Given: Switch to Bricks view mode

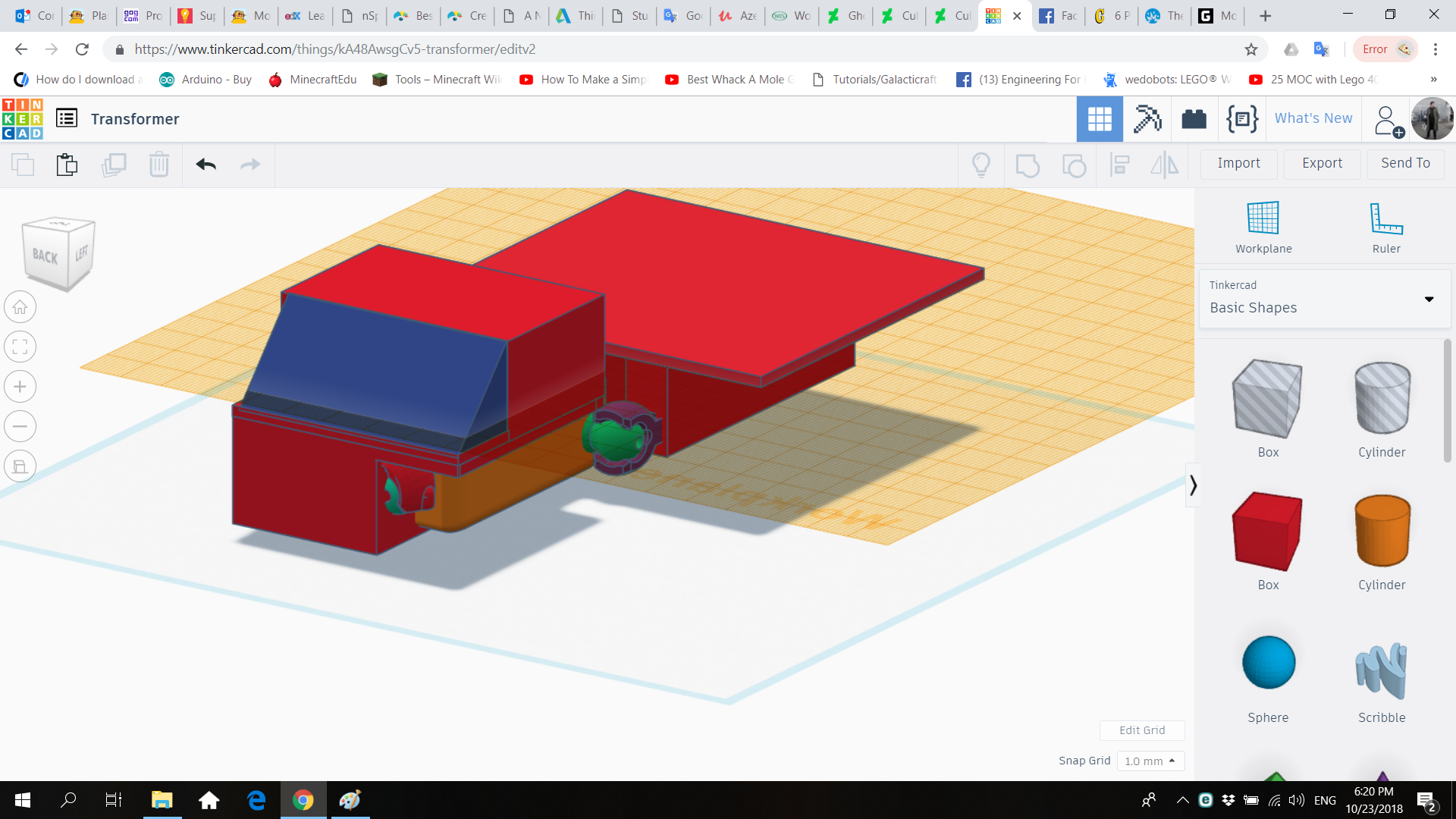Looking at the screenshot, I should [1194, 119].
